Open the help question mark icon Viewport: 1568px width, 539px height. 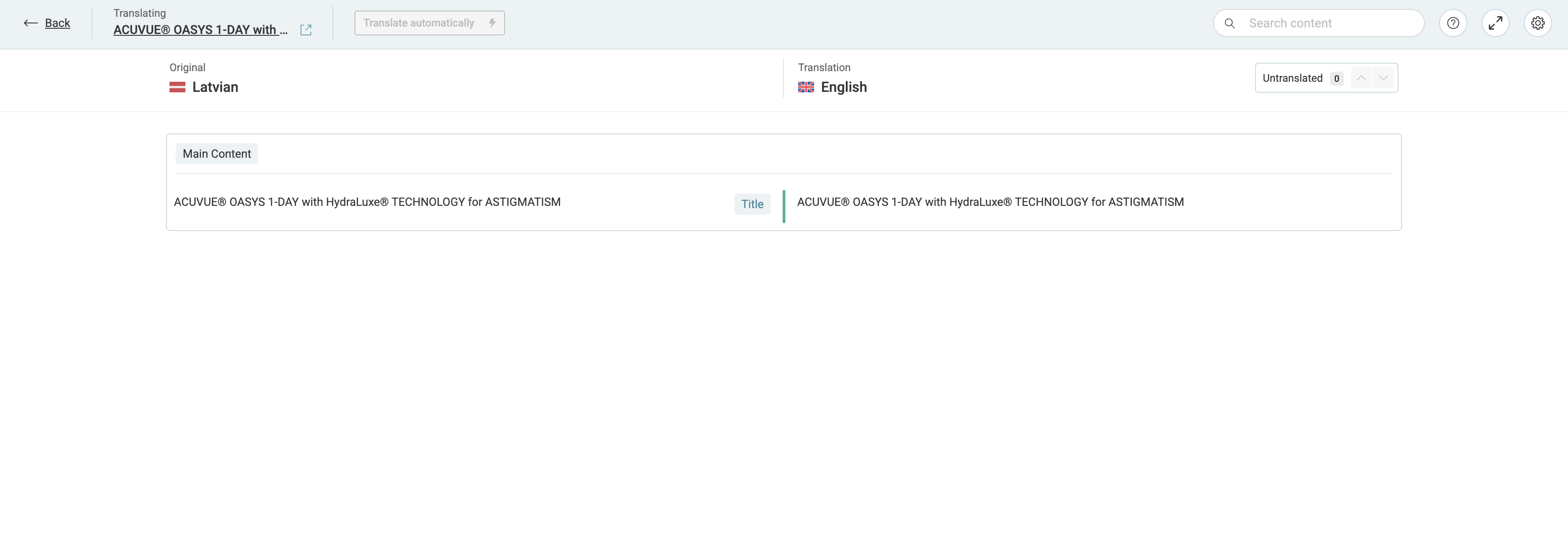(x=1452, y=23)
